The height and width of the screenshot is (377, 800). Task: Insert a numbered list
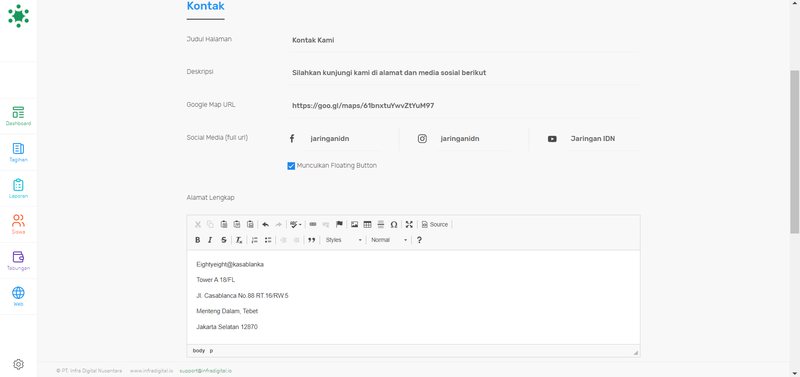tap(254, 240)
